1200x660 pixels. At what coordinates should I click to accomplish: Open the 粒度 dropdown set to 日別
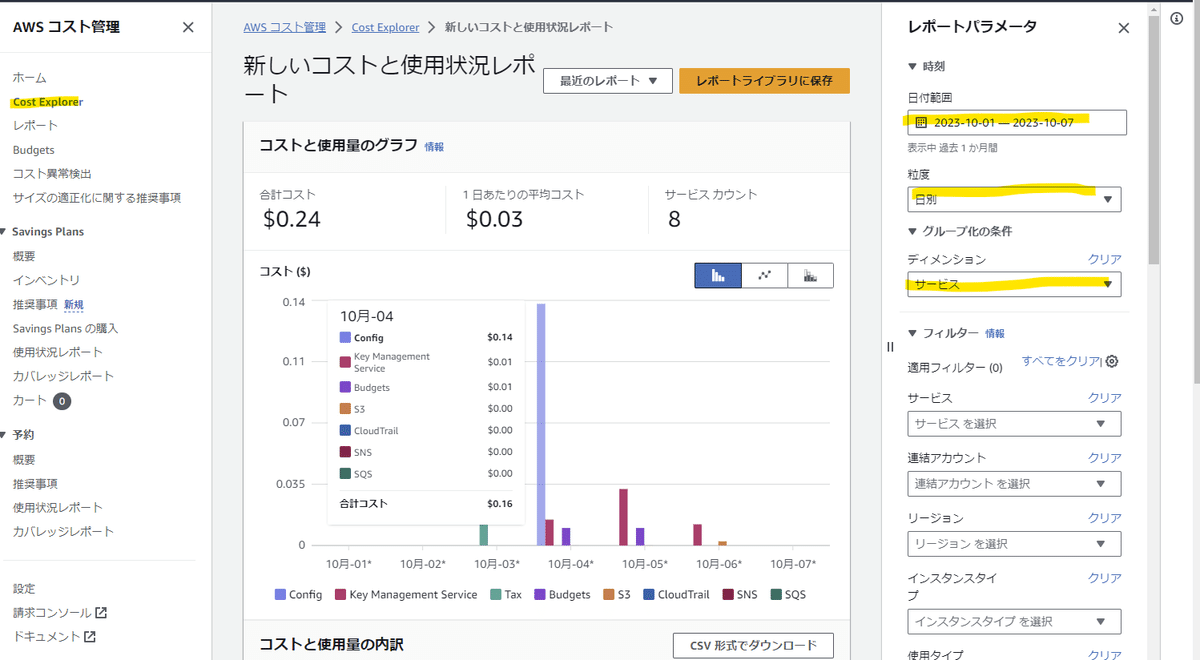tap(1014, 199)
